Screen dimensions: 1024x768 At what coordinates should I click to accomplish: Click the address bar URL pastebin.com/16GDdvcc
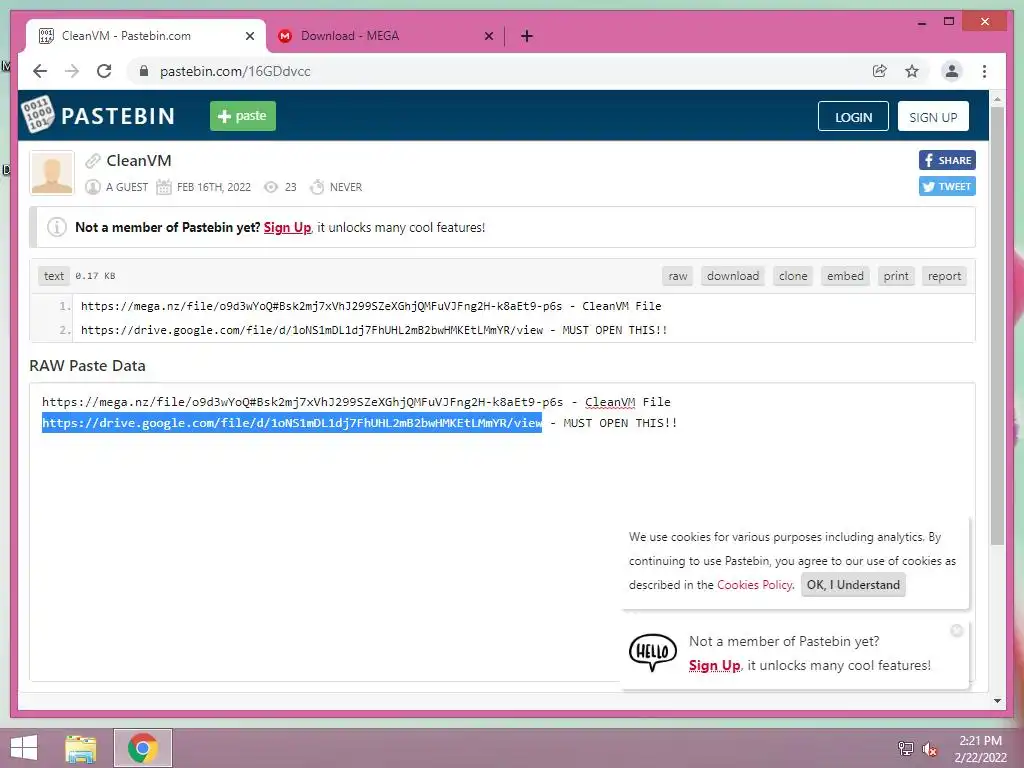[235, 71]
